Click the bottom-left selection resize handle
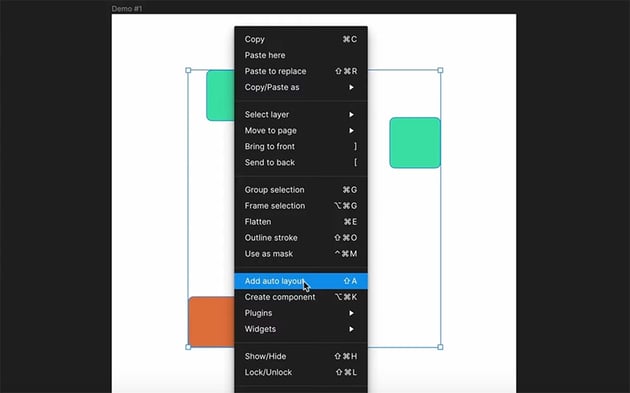 click(x=188, y=347)
